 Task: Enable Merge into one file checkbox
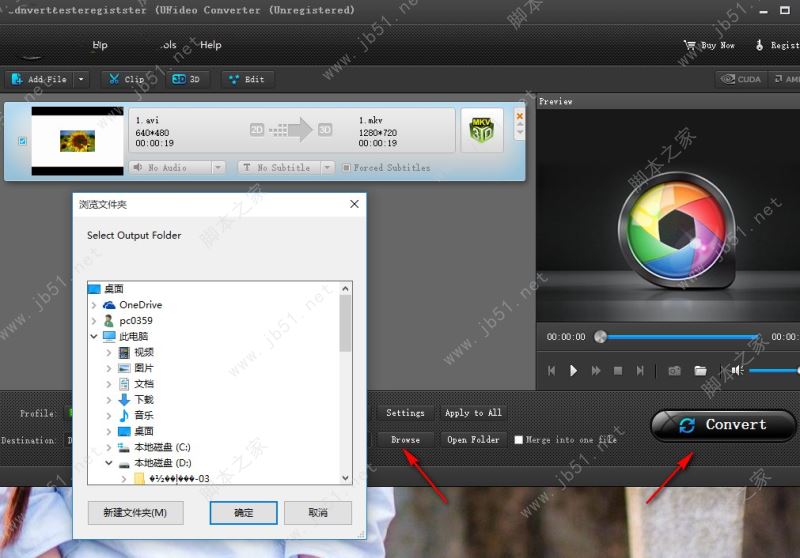point(518,440)
